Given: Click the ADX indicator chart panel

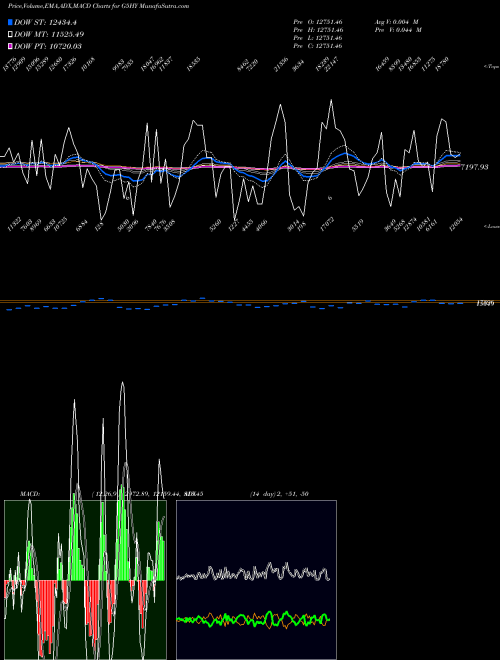Looking at the screenshot, I should [x=256, y=580].
